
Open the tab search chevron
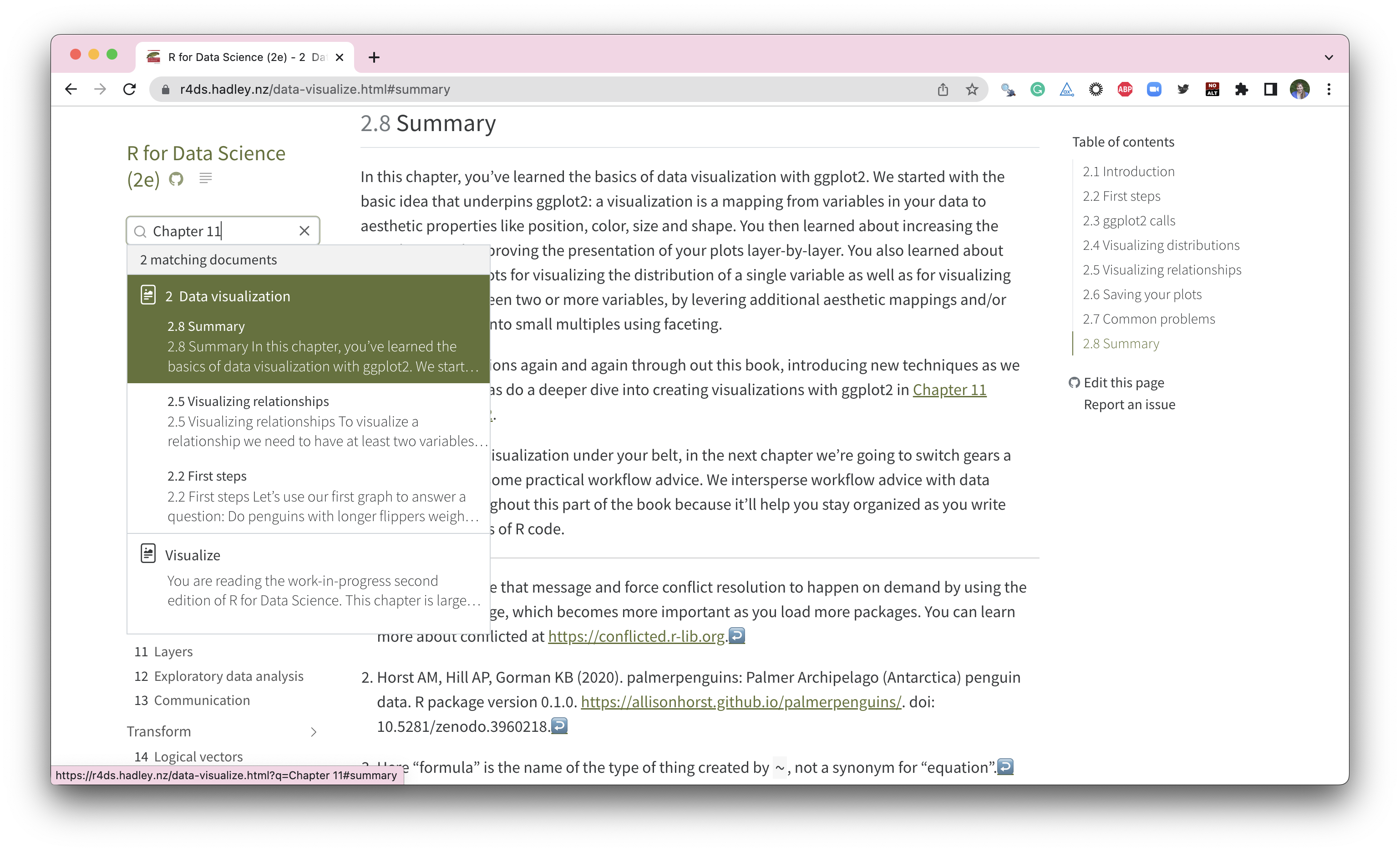[1329, 57]
